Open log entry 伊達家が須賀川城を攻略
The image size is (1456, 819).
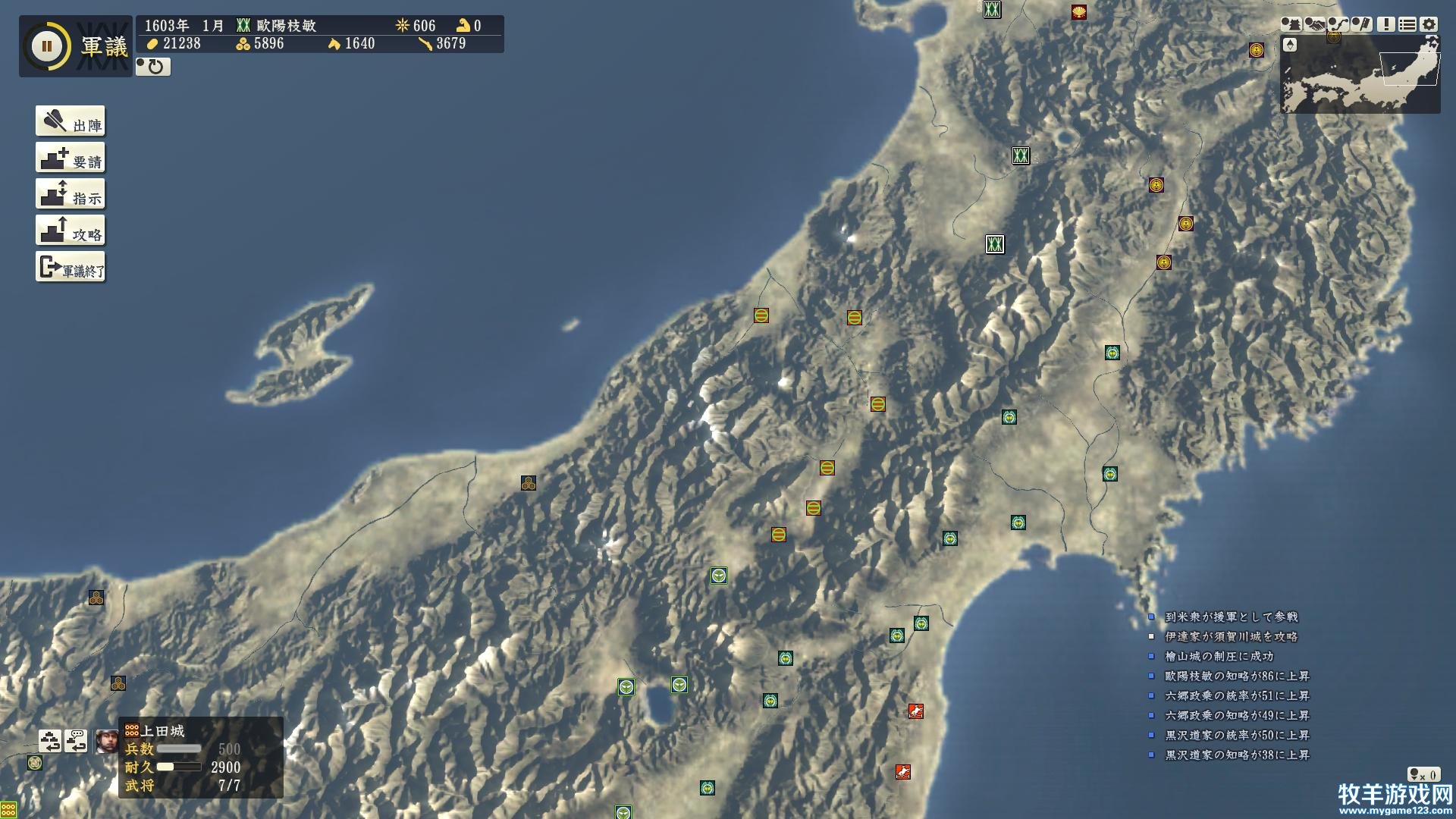1232,636
